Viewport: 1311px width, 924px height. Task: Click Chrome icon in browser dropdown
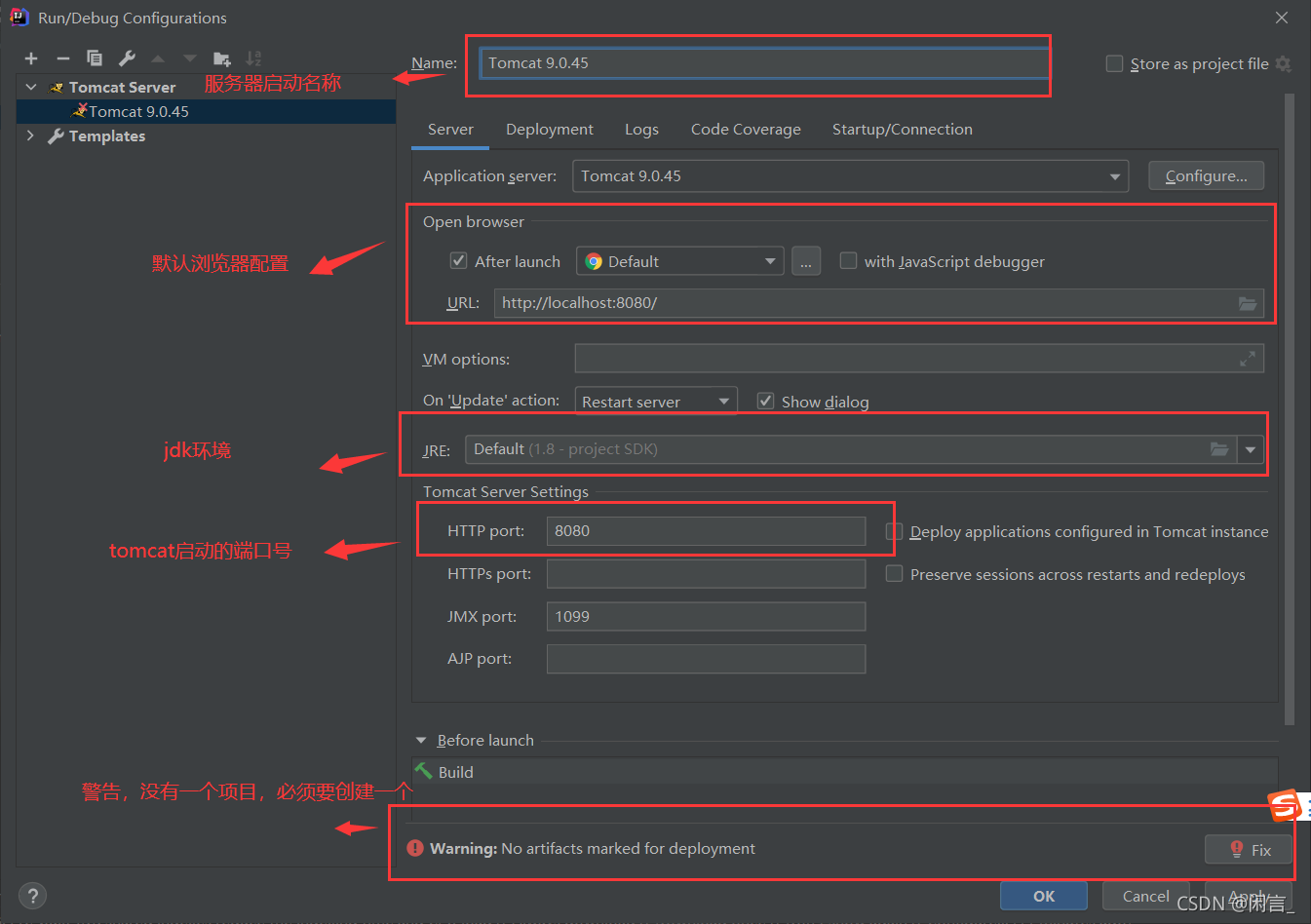point(594,261)
